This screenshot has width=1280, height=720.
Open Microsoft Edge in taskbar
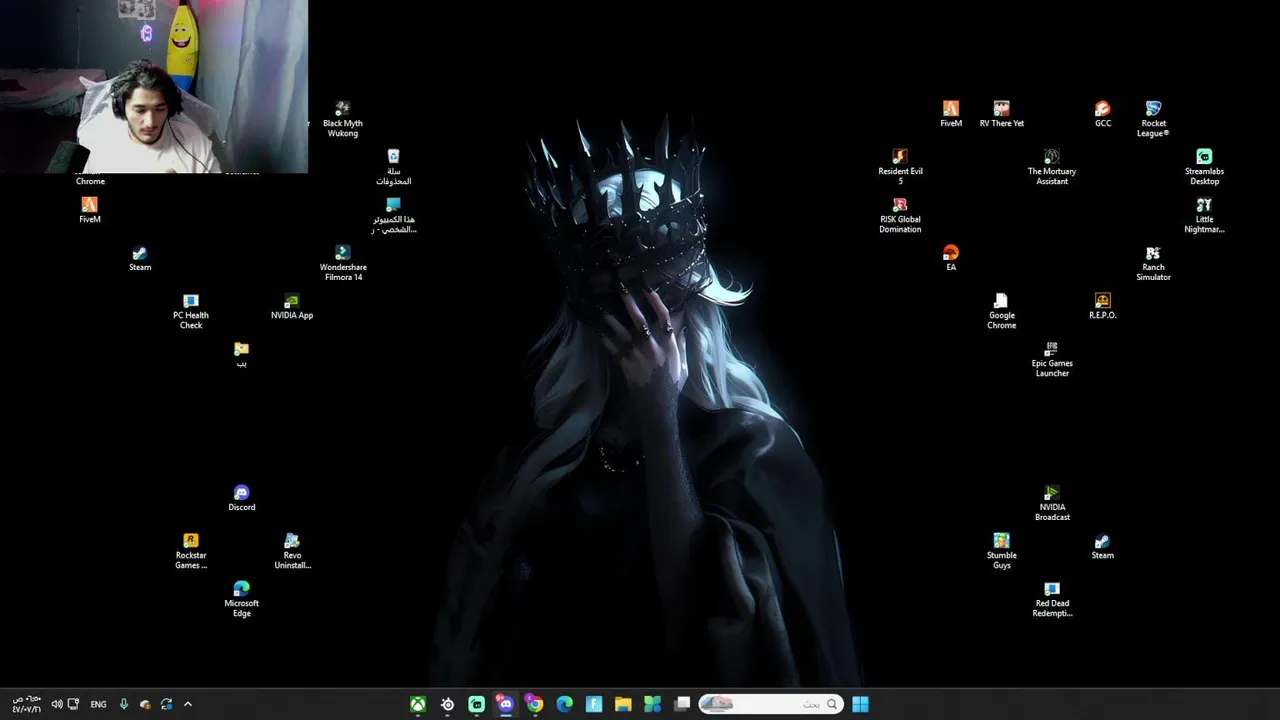pyautogui.click(x=564, y=704)
